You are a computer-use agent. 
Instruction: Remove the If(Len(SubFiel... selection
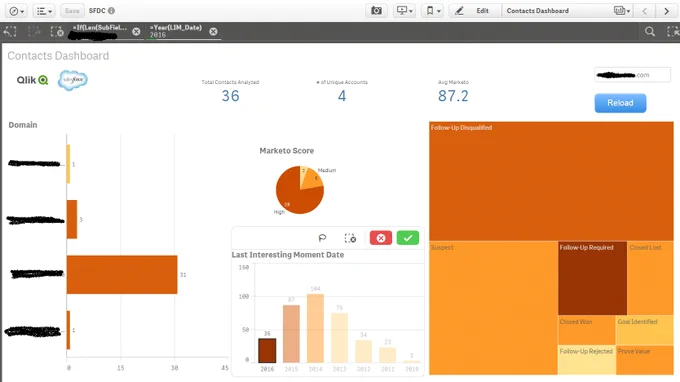pyautogui.click(x=136, y=32)
